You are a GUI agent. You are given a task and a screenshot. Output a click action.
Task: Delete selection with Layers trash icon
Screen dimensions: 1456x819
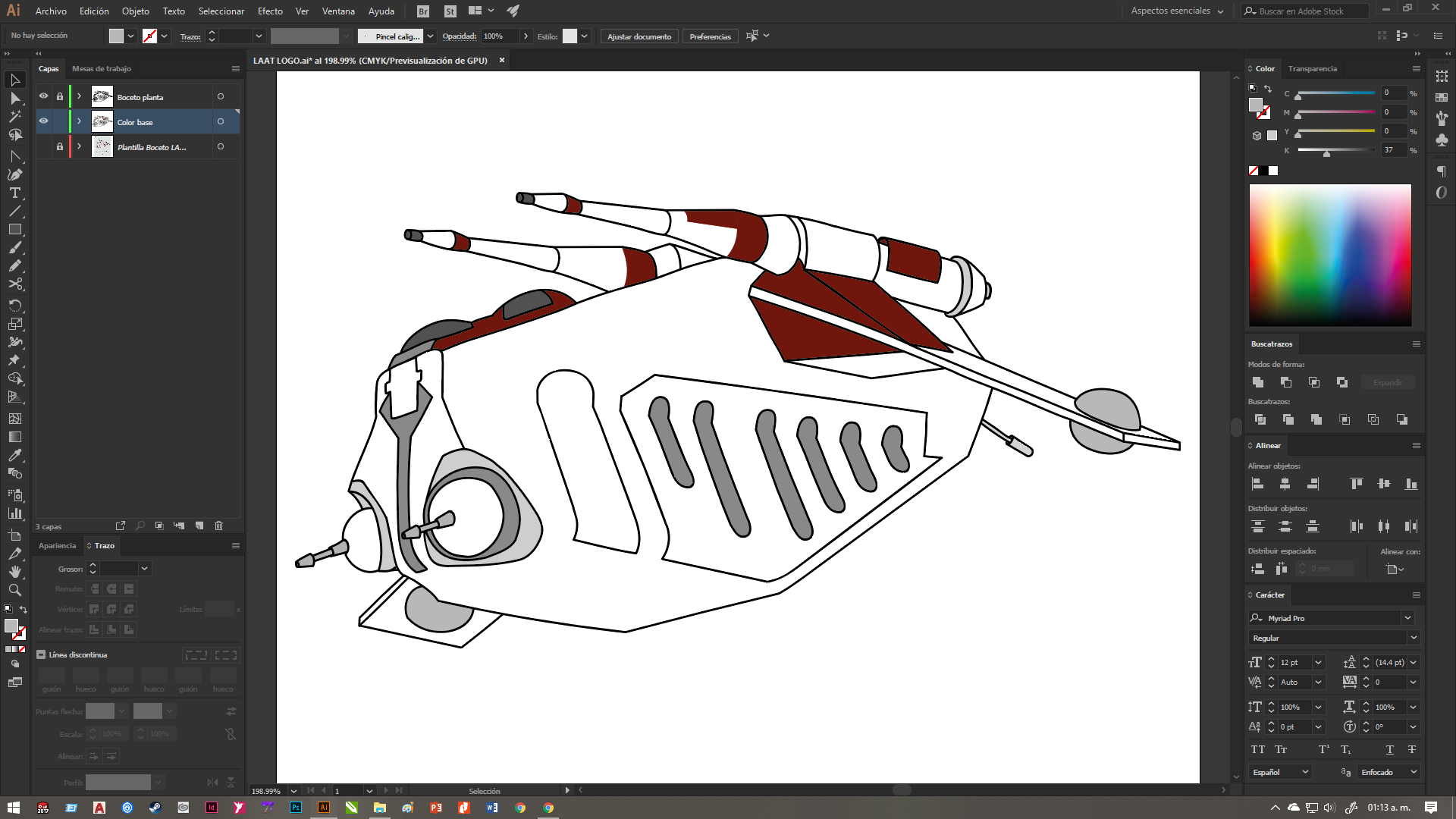pos(219,526)
